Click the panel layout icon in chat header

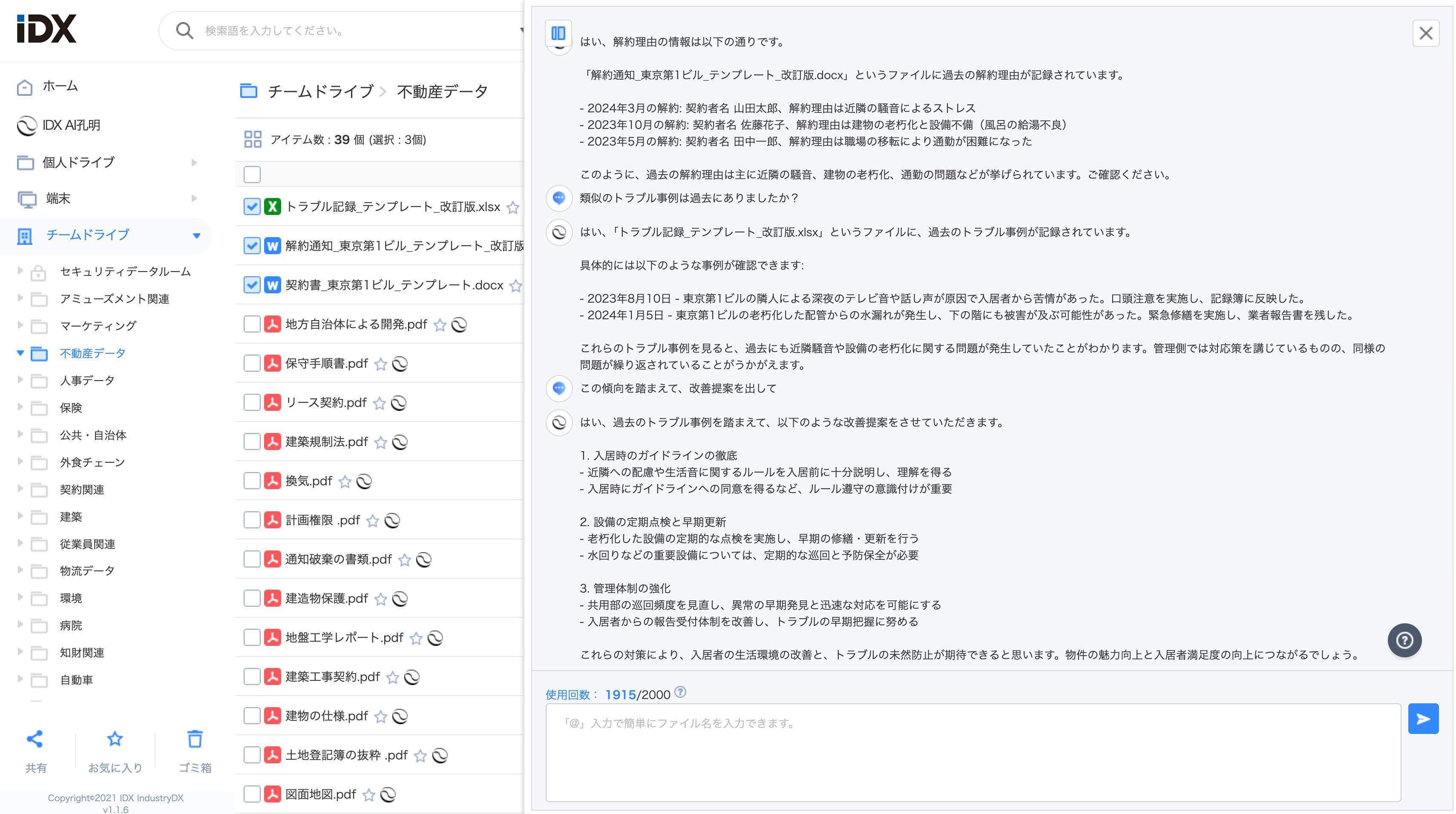coord(558,33)
